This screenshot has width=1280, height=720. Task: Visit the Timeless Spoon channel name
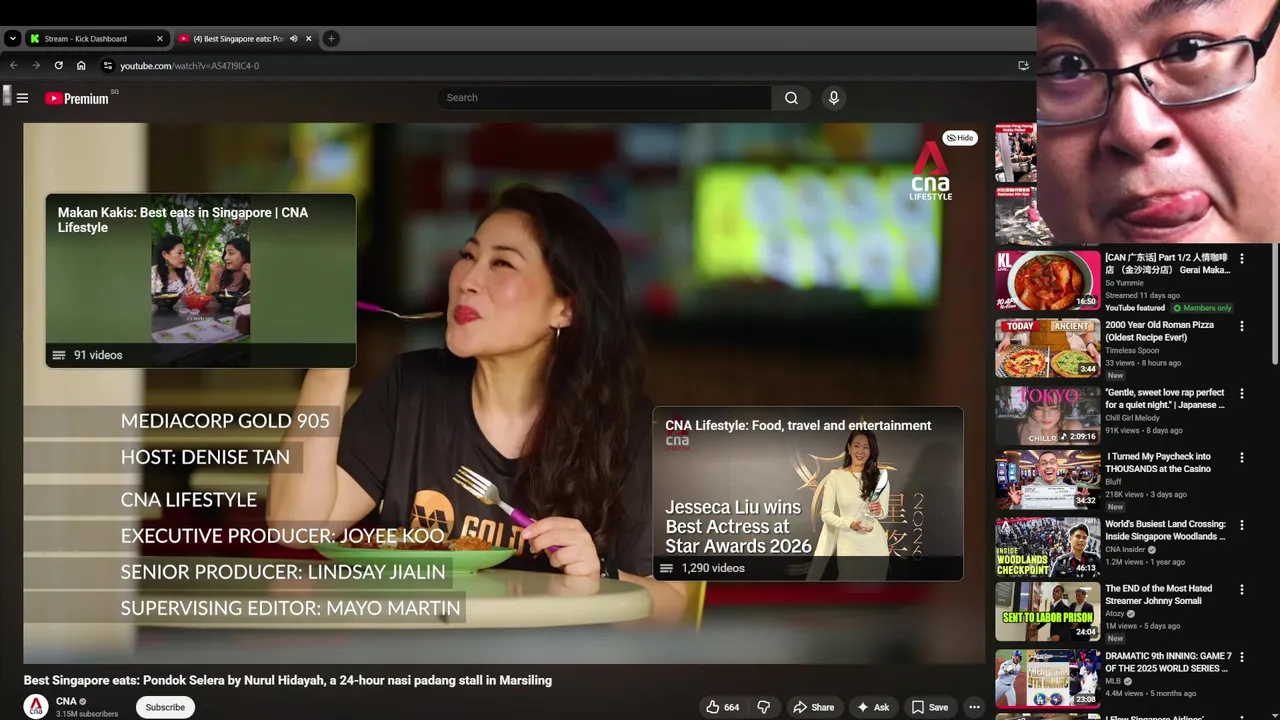(1133, 351)
